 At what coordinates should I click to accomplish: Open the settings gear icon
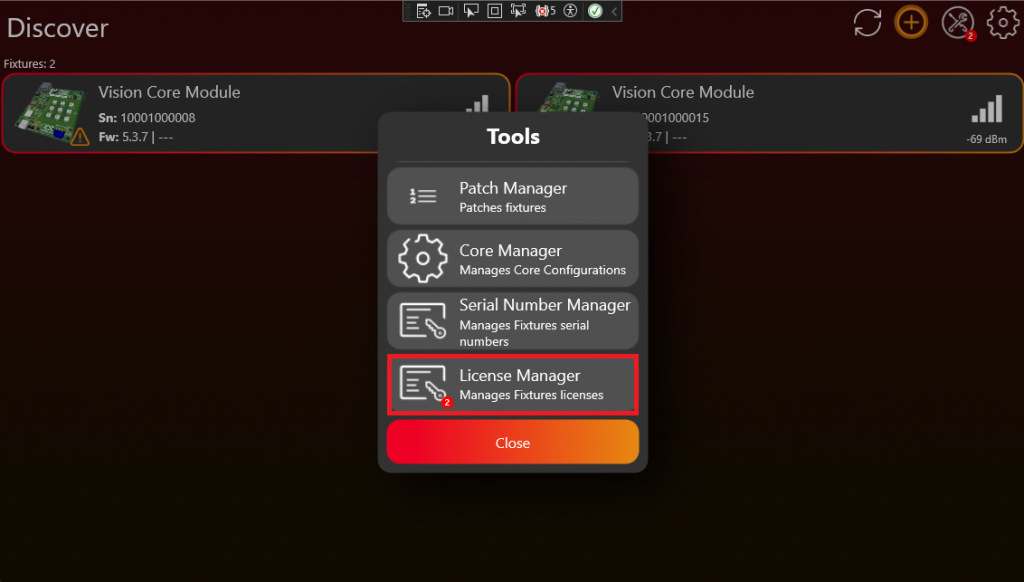tap(1002, 23)
